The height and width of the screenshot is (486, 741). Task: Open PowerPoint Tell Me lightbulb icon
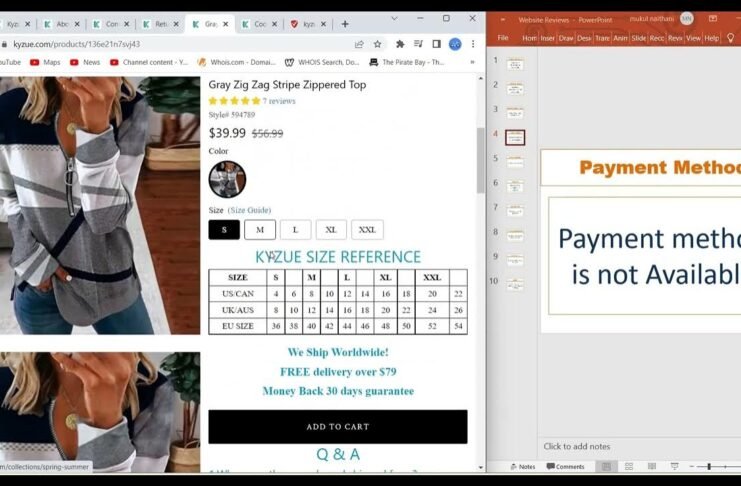pos(731,38)
